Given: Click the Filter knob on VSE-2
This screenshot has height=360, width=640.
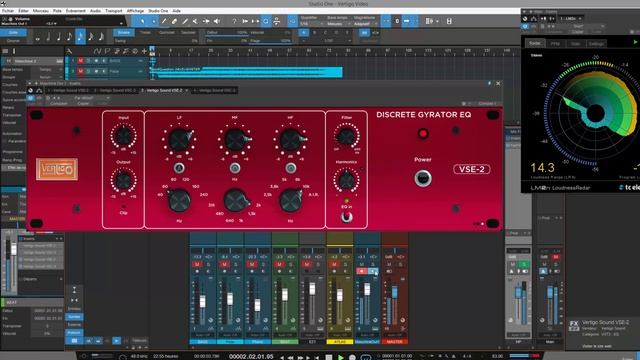Looking at the screenshot, I should coord(346,136).
